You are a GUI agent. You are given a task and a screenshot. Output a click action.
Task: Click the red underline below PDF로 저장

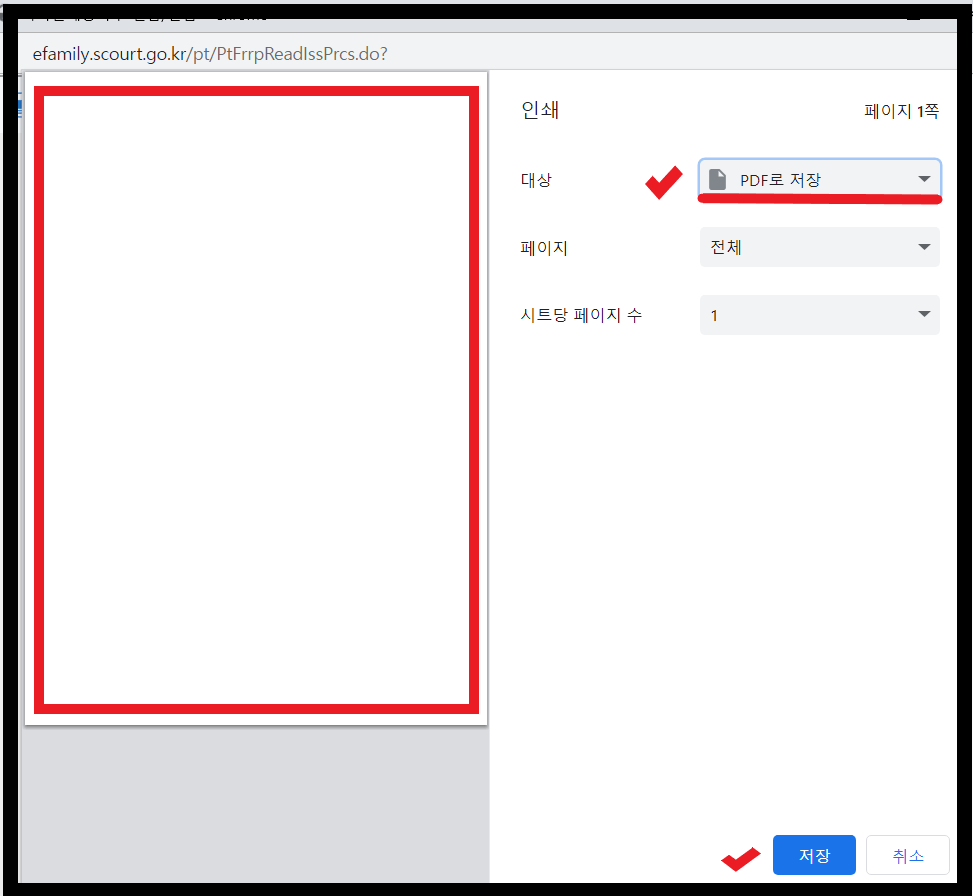click(820, 200)
